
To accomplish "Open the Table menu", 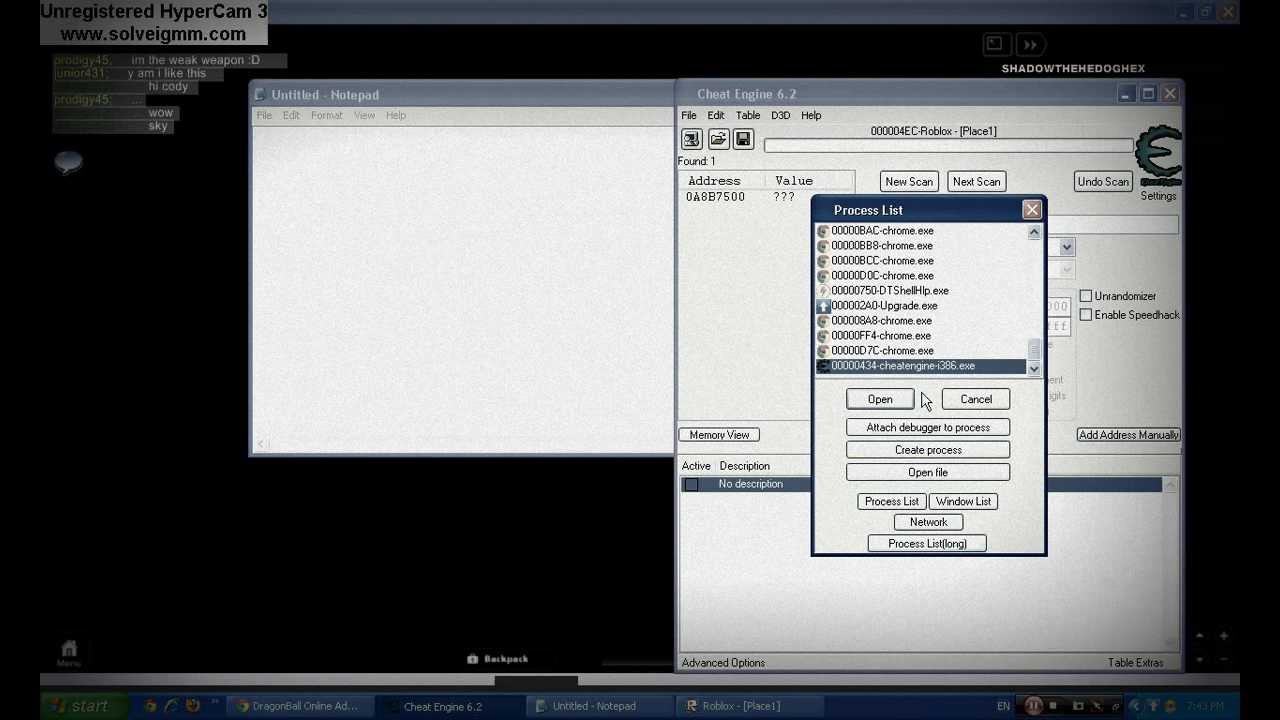I will click(x=748, y=115).
